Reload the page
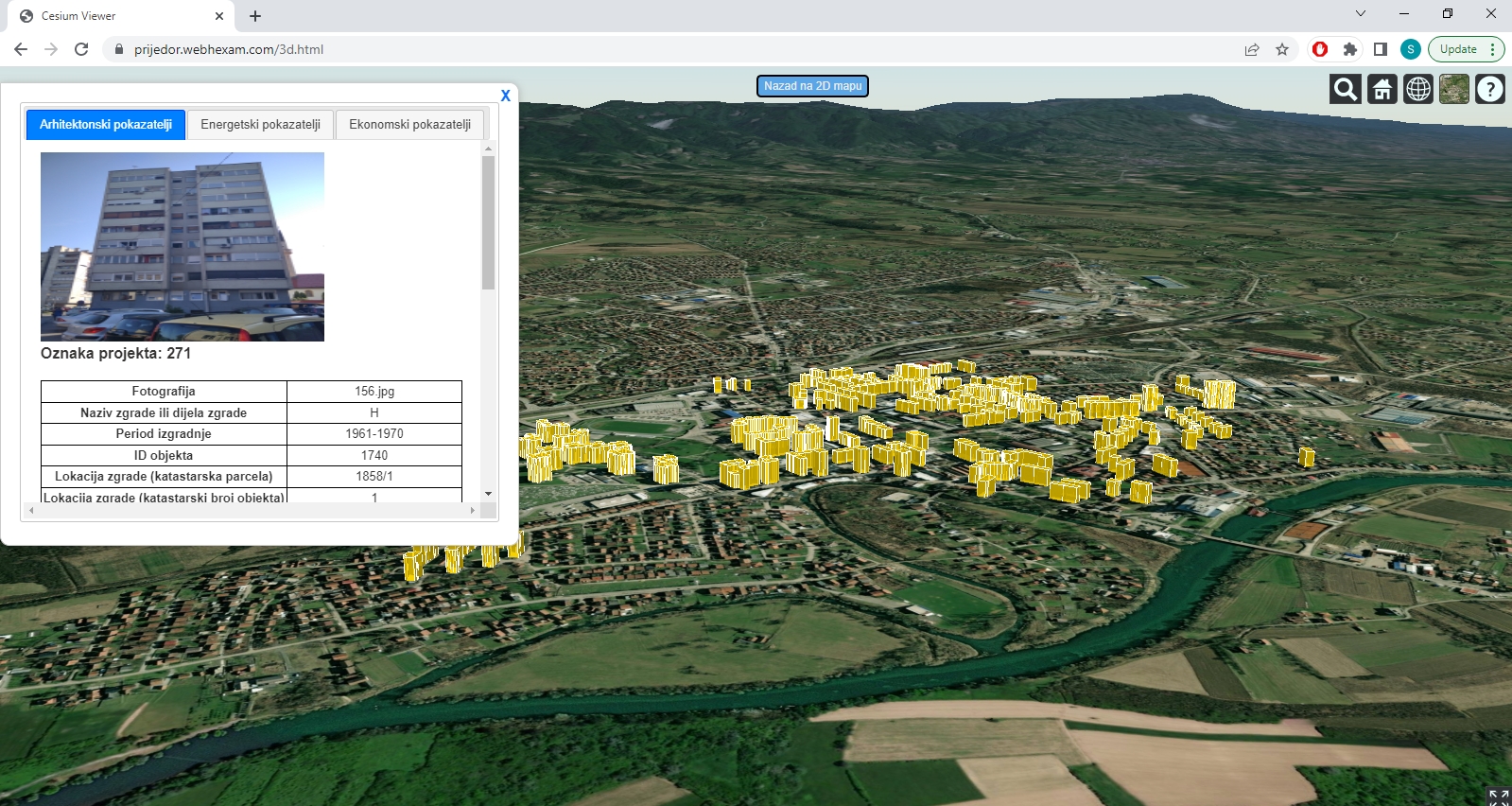The width and height of the screenshot is (1512, 806). pyautogui.click(x=81, y=49)
